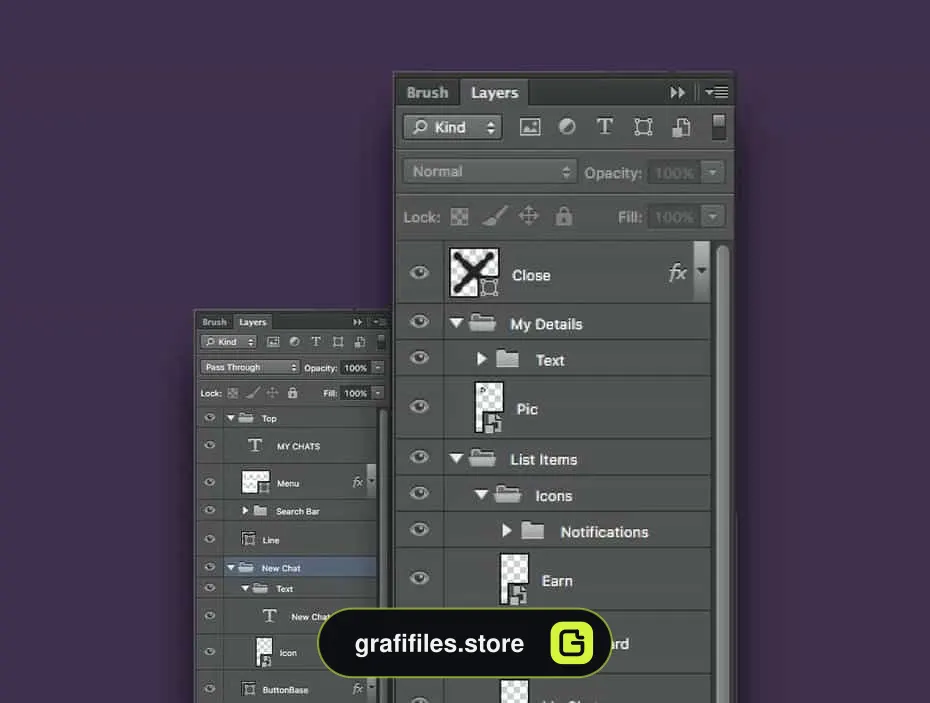This screenshot has width=930, height=703.
Task: Click lock transparent pixels icon in large panel
Action: pos(459,217)
